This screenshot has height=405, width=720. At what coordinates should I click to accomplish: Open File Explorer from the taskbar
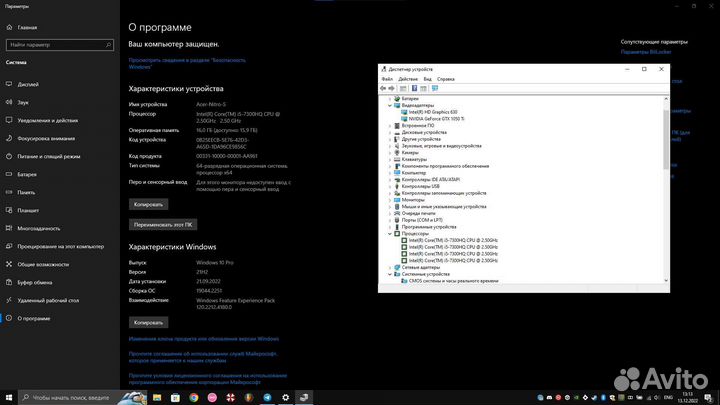(157, 397)
